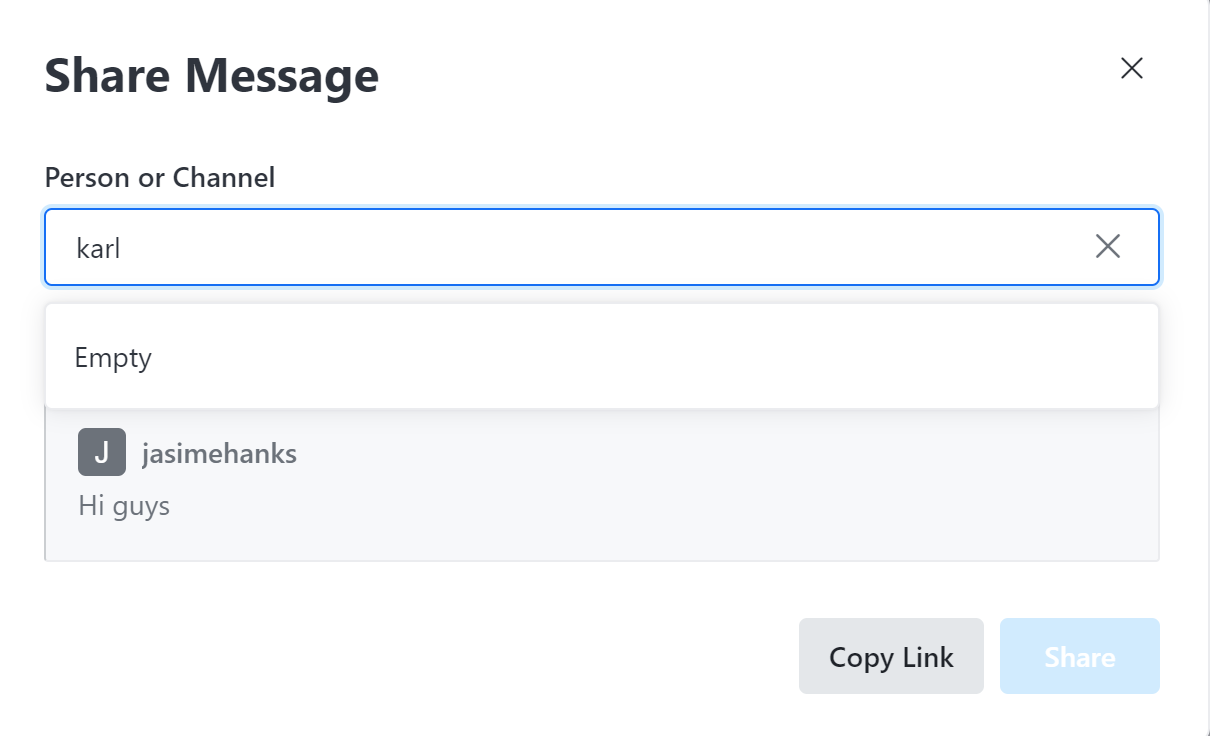The width and height of the screenshot is (1210, 736).
Task: Click blank space in the suggestions dropdown panel
Action: 650,357
